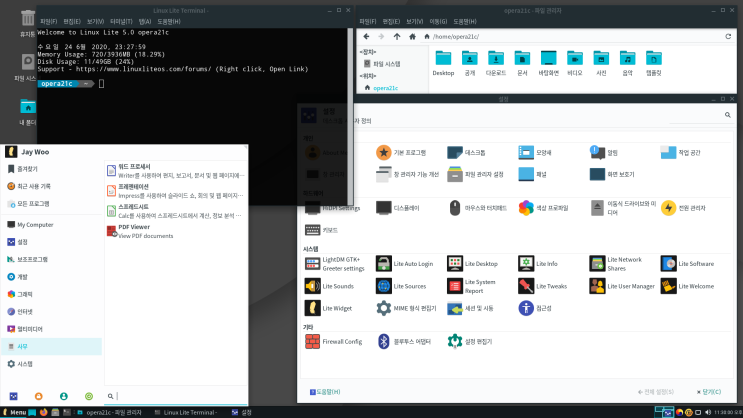This screenshot has width=743, height=418.
Task: Open the display (디스플레이) settings
Action: 398,208
